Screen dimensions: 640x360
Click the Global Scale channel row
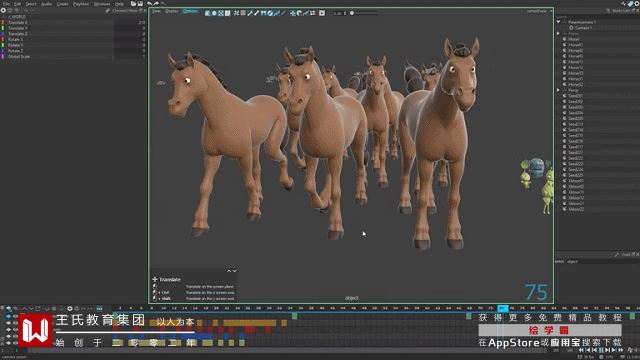(73, 57)
